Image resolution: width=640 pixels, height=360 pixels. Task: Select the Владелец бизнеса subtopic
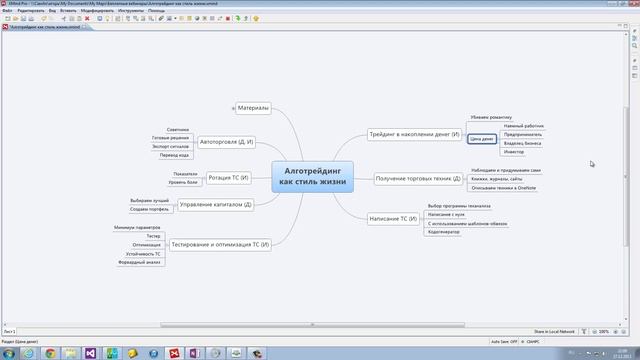pos(522,143)
